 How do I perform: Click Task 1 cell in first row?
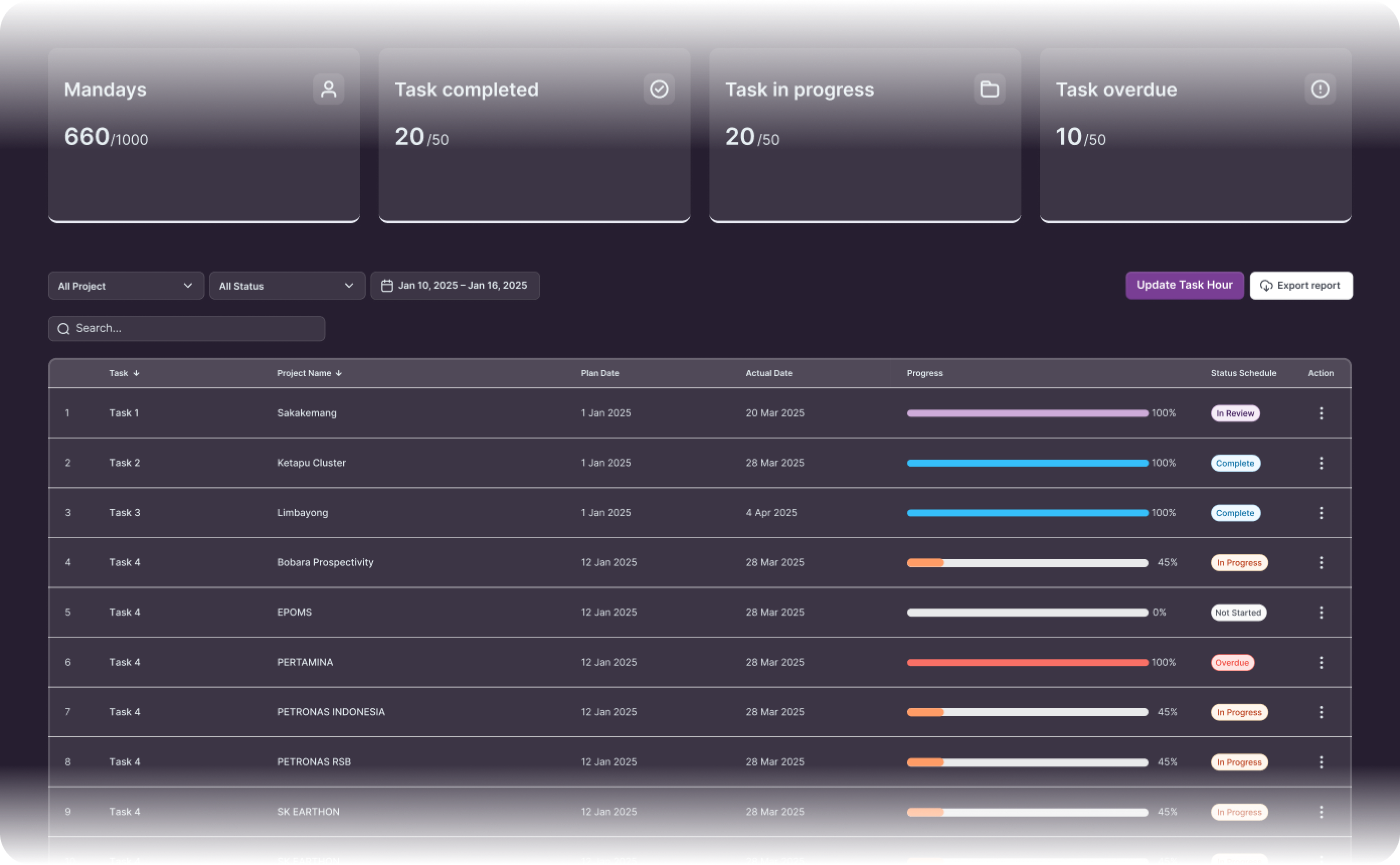point(124,413)
